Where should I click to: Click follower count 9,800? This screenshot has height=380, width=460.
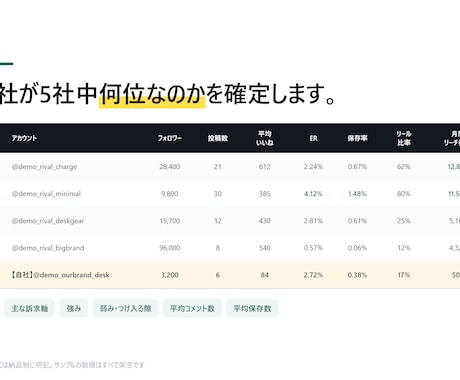[170, 194]
